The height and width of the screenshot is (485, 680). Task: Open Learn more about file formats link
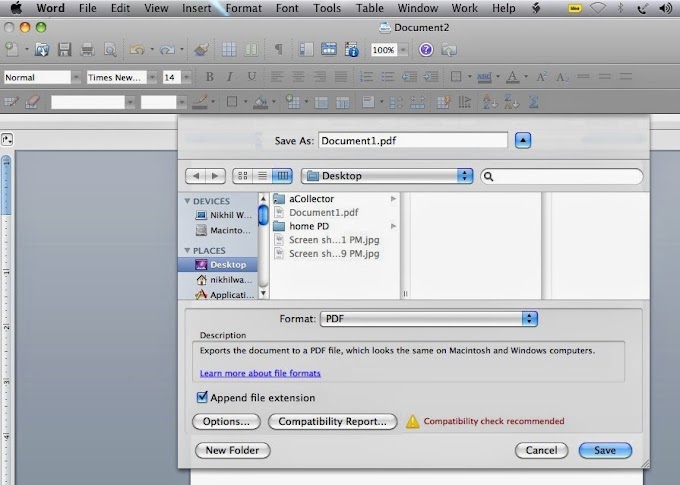(x=260, y=373)
